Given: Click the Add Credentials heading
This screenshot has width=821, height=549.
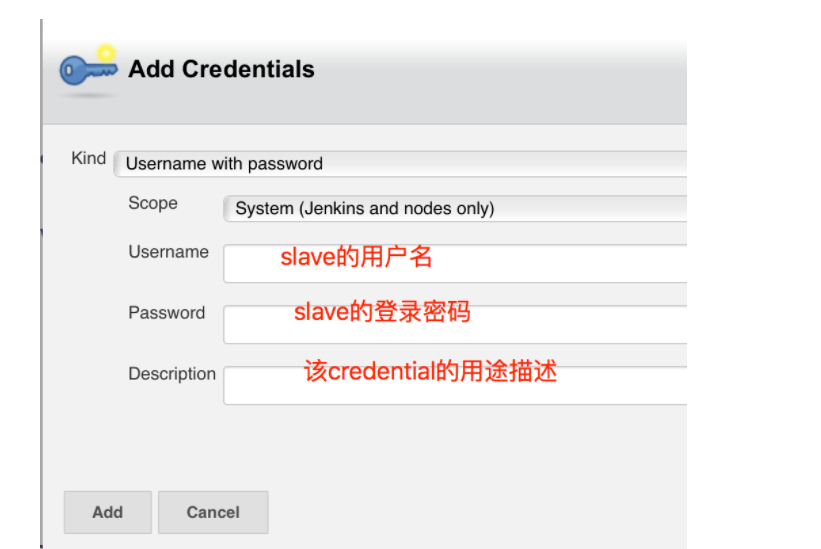Looking at the screenshot, I should [221, 69].
